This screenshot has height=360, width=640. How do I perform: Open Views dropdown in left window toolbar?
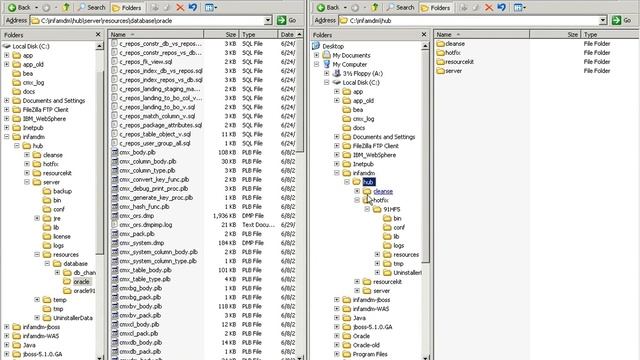[x=211, y=7]
